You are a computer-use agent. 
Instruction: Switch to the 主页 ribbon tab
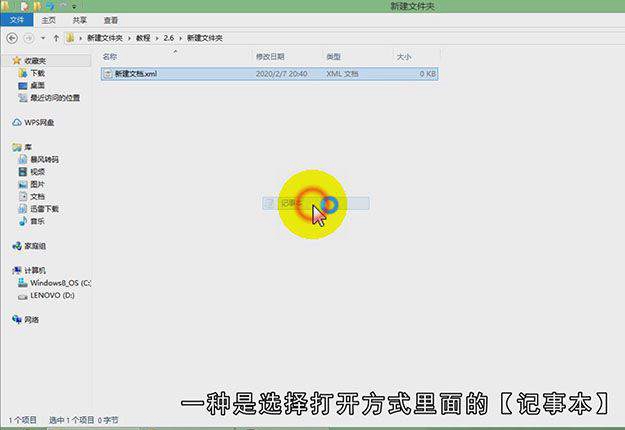49,20
